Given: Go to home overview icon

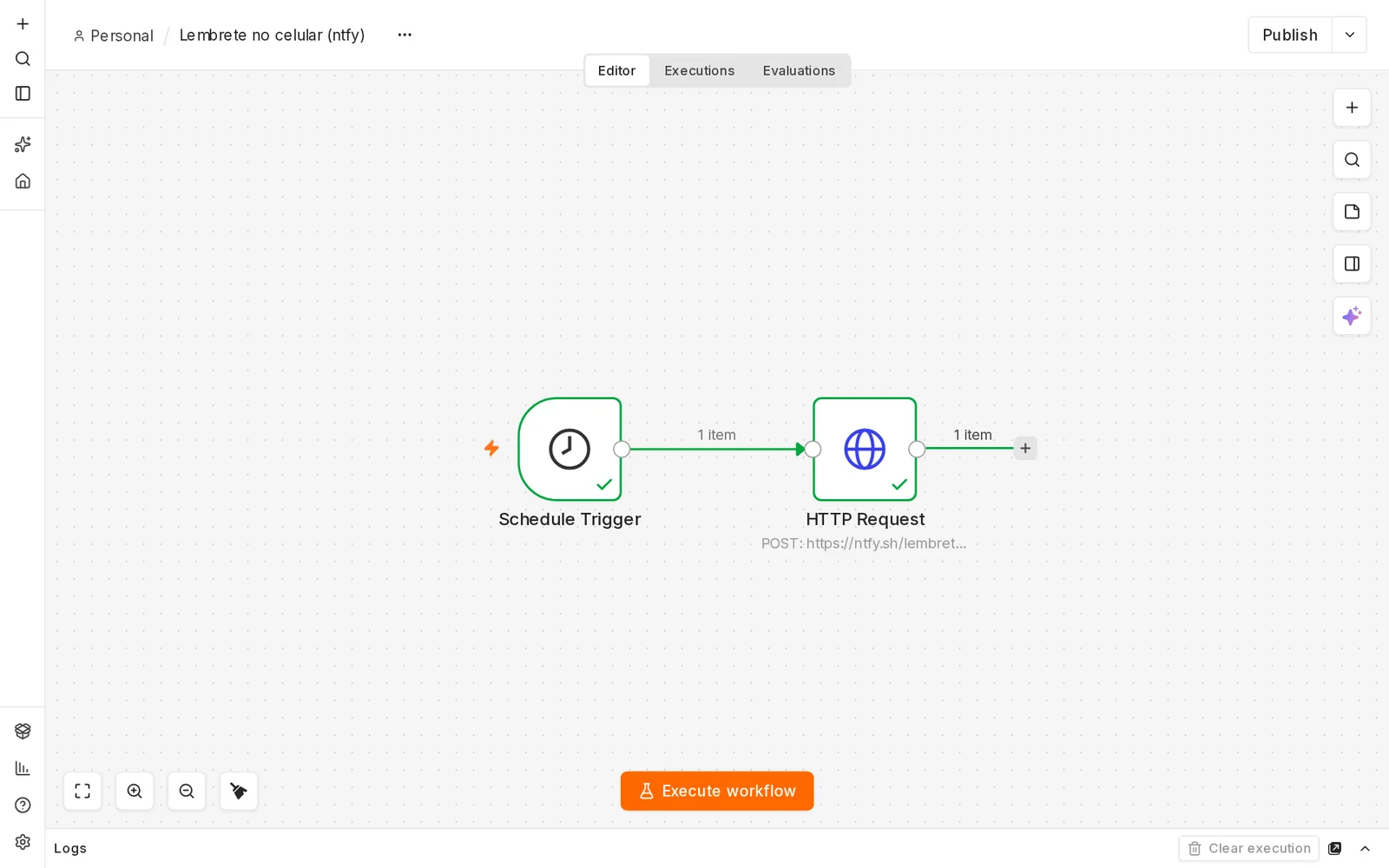Looking at the screenshot, I should click(23, 181).
